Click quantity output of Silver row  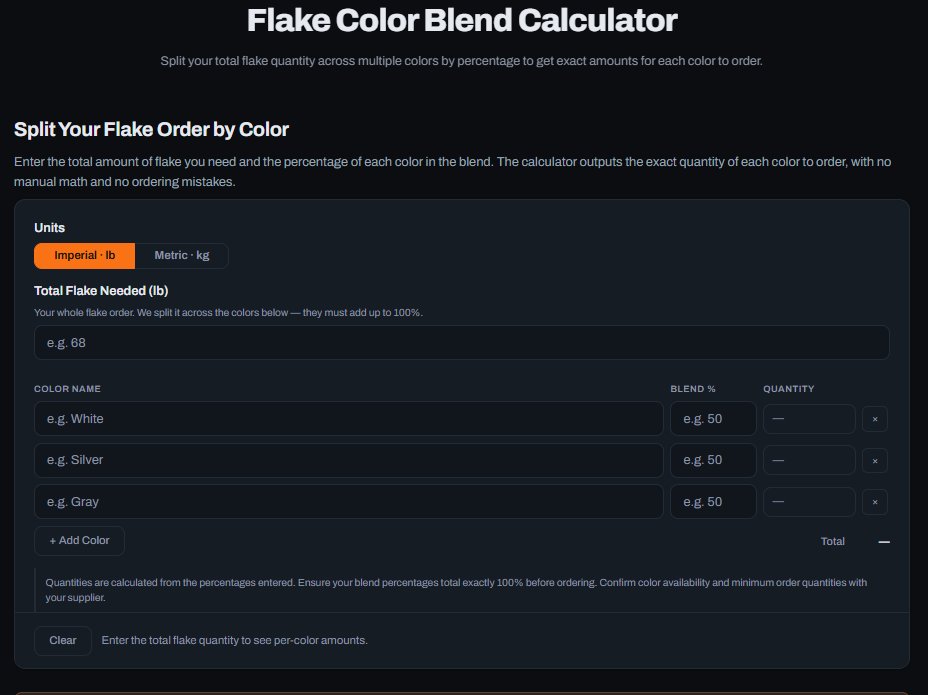[x=809, y=460]
